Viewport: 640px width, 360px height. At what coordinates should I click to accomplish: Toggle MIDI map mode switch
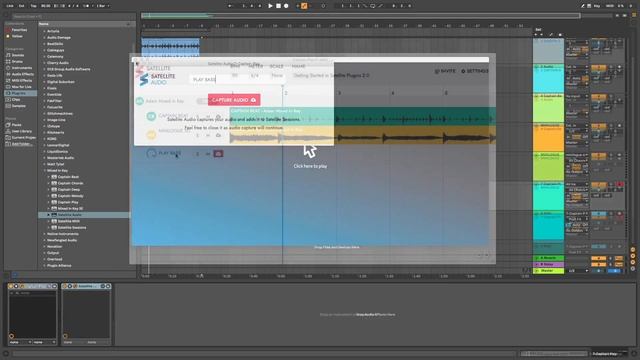(610, 6)
